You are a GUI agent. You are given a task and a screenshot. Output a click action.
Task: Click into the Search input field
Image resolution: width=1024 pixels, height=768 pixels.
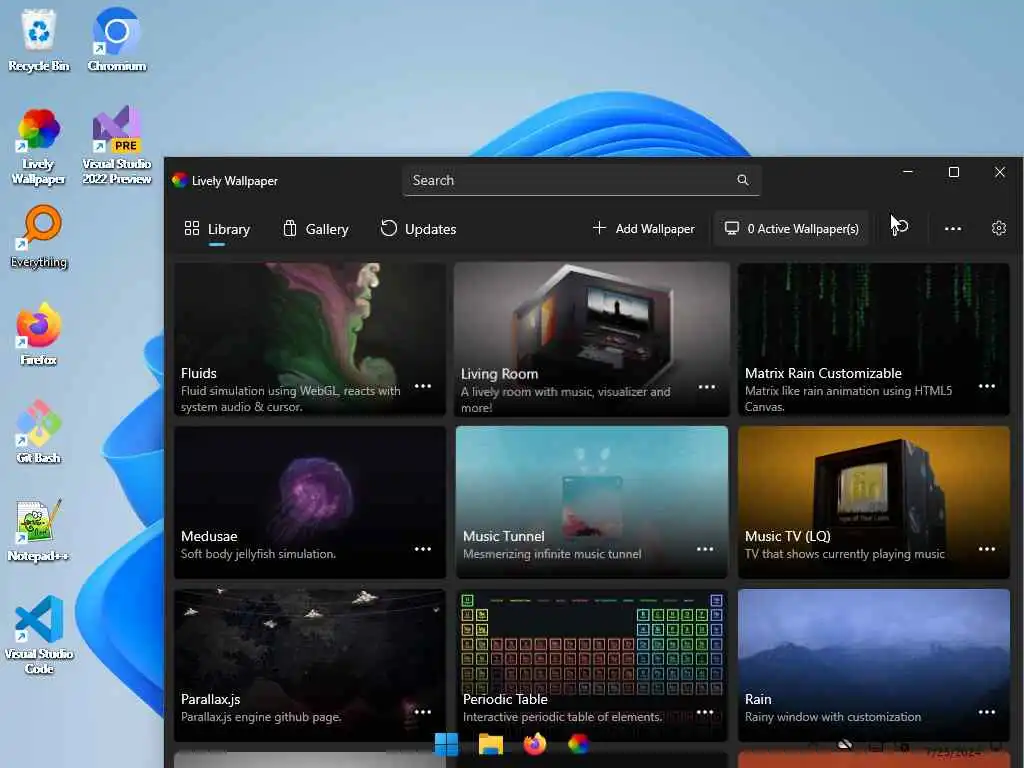[581, 180]
